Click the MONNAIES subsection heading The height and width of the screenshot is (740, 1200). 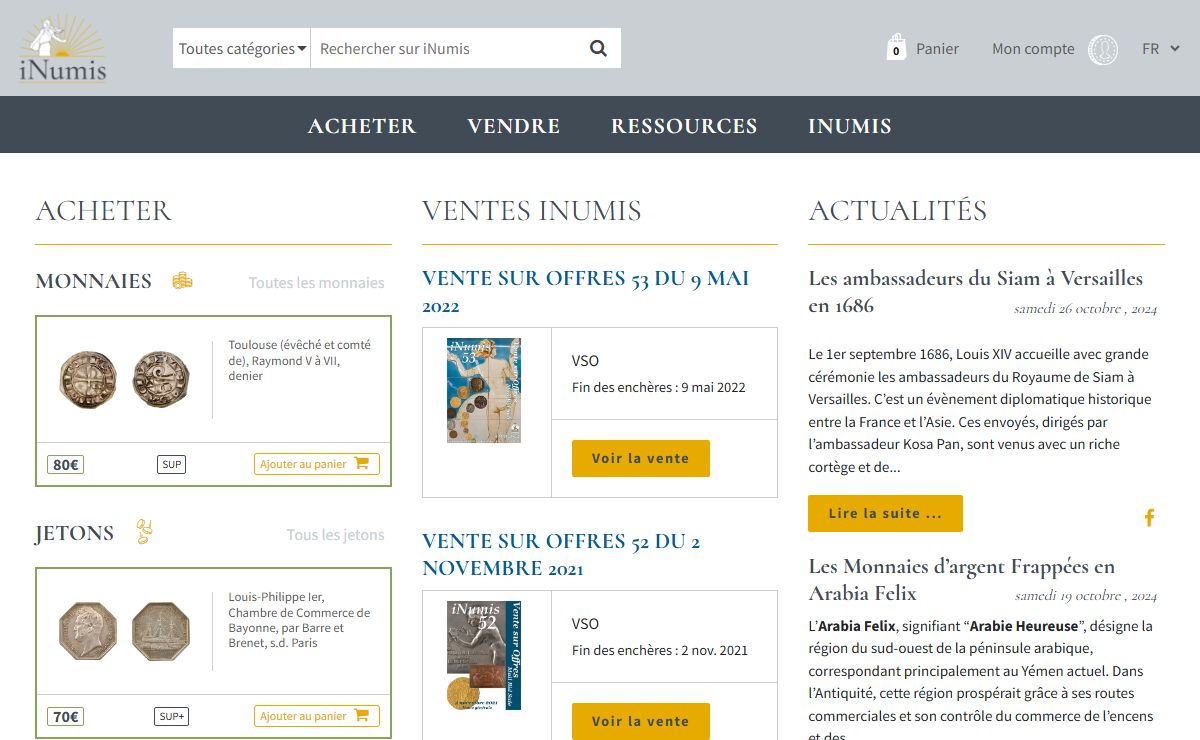(94, 282)
